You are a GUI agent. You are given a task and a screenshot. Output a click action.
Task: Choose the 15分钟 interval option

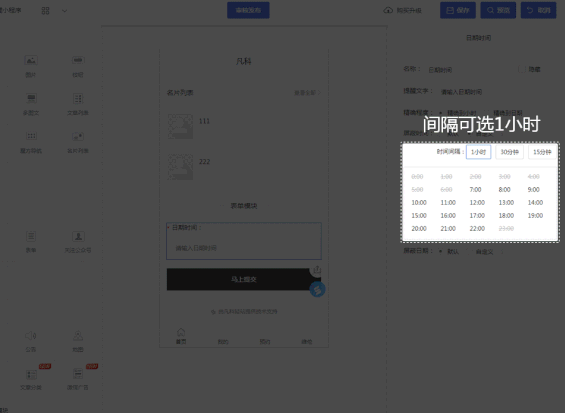(x=542, y=152)
